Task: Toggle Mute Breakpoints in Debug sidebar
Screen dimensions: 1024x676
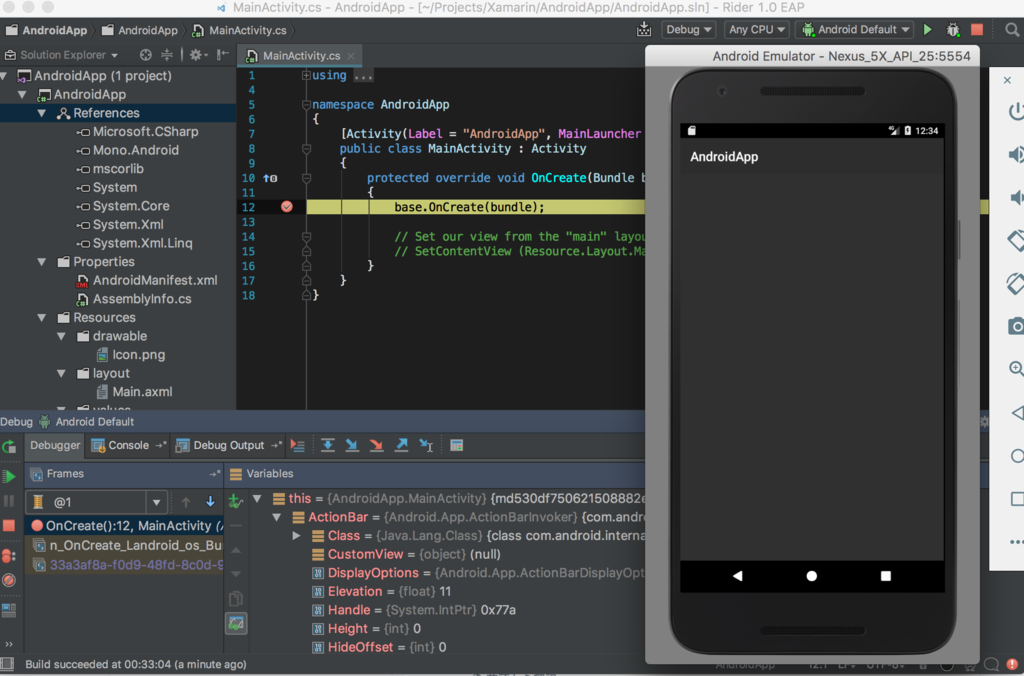Action: (x=9, y=580)
